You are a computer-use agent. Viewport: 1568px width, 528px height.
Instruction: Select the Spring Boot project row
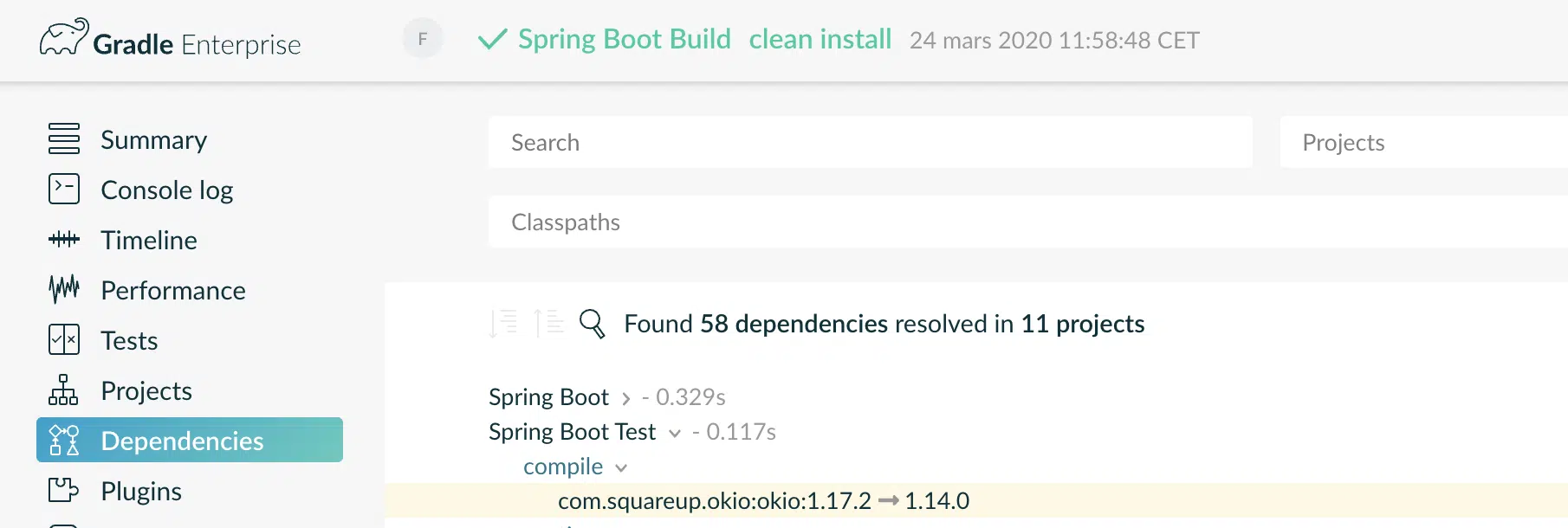(549, 397)
